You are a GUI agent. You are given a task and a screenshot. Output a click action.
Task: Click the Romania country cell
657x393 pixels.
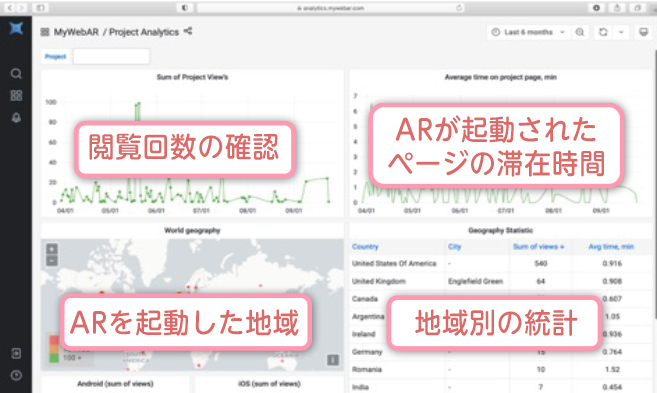click(367, 370)
